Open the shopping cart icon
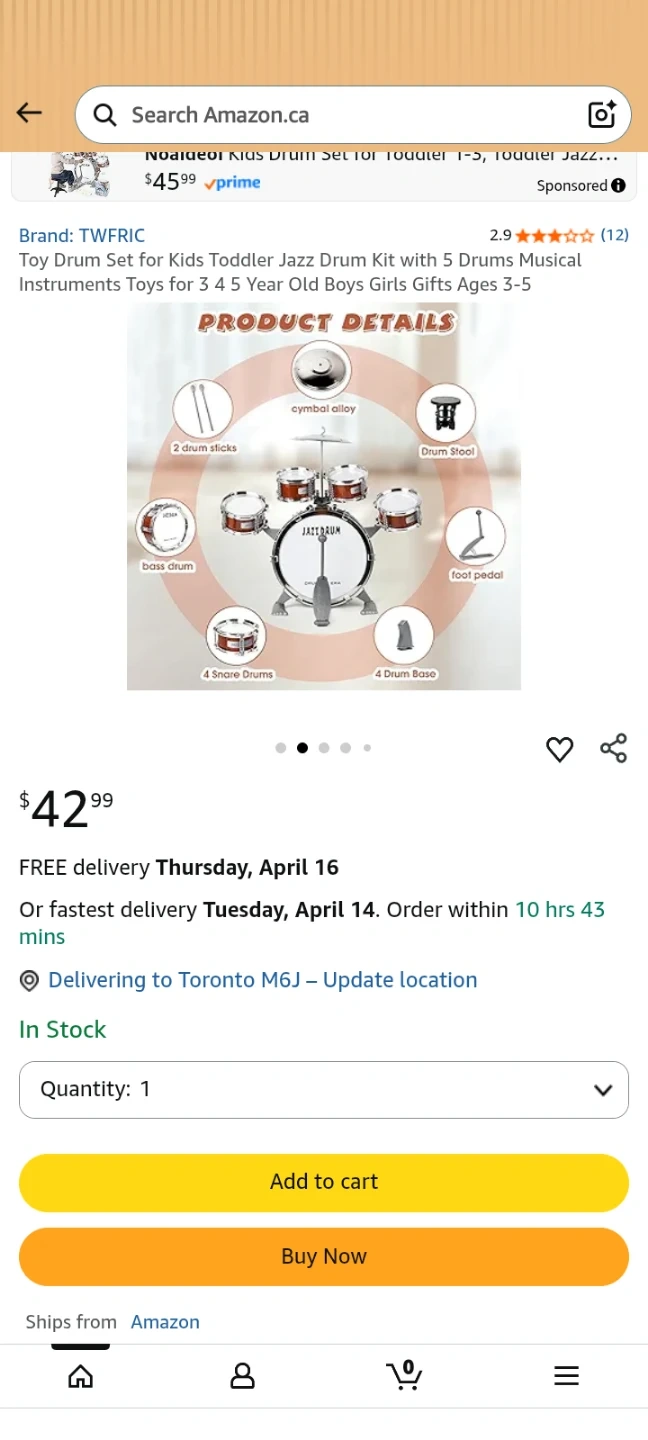648x1440 pixels. pyautogui.click(x=404, y=1375)
